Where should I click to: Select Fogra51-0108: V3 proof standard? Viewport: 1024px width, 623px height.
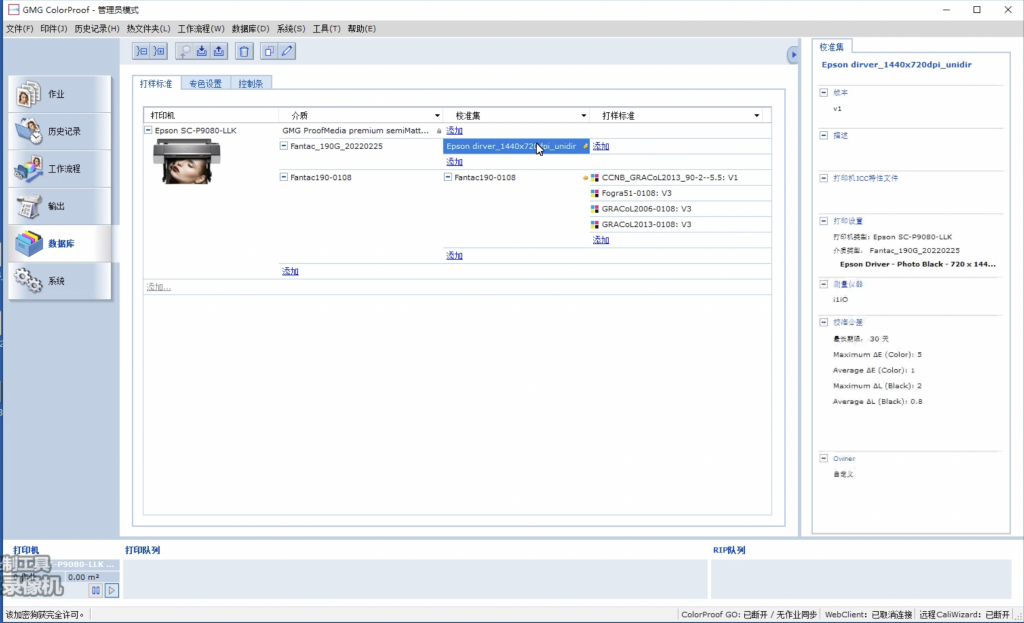[637, 193]
